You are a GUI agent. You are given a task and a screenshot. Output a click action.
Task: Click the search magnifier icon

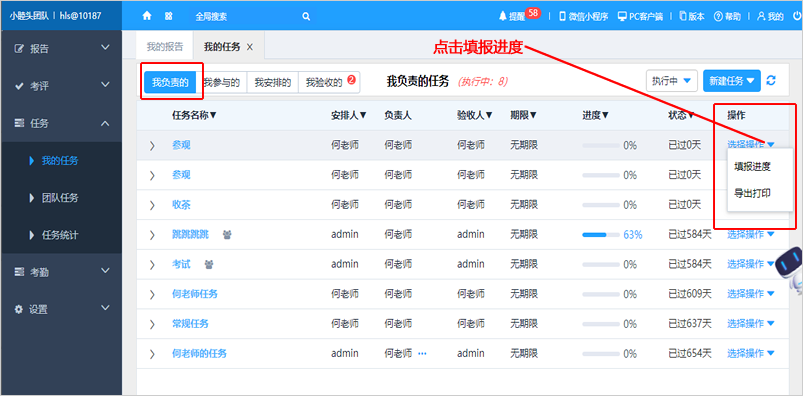point(306,16)
